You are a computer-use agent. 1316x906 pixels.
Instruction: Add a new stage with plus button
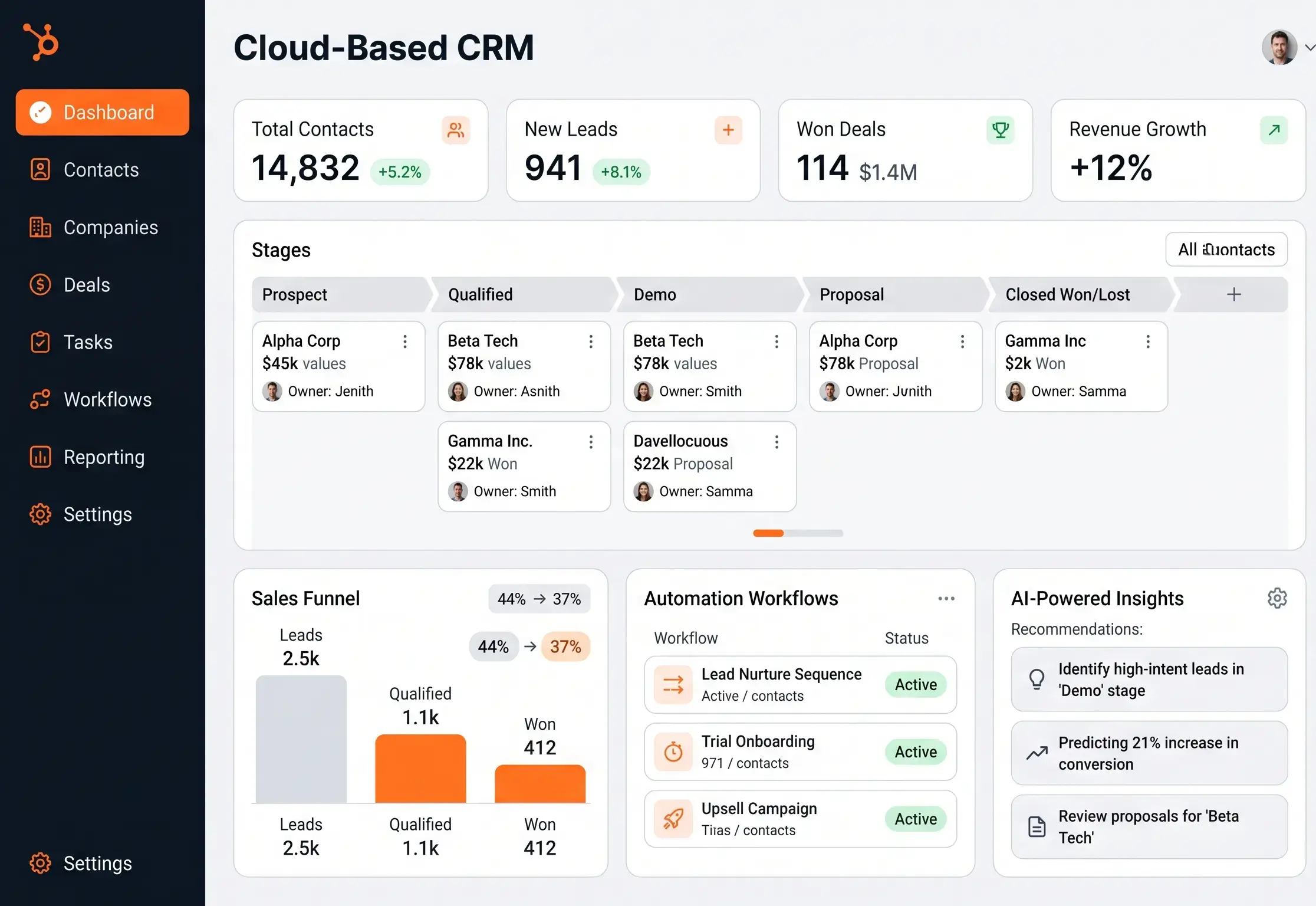(x=1233, y=294)
